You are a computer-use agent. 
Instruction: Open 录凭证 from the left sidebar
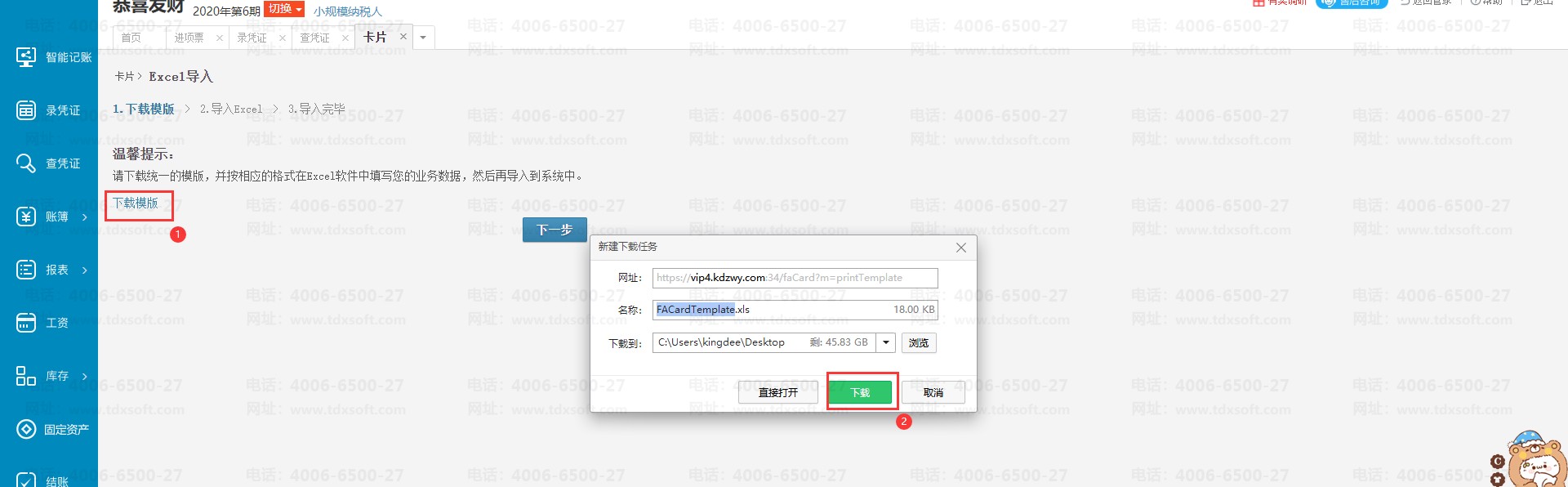pos(48,110)
